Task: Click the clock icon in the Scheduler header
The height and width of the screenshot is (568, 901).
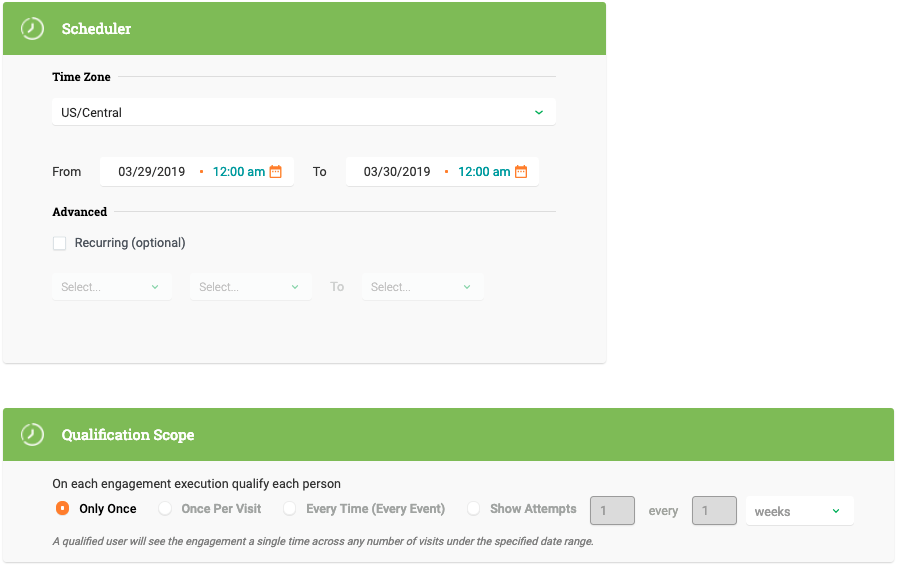Action: coord(32,29)
